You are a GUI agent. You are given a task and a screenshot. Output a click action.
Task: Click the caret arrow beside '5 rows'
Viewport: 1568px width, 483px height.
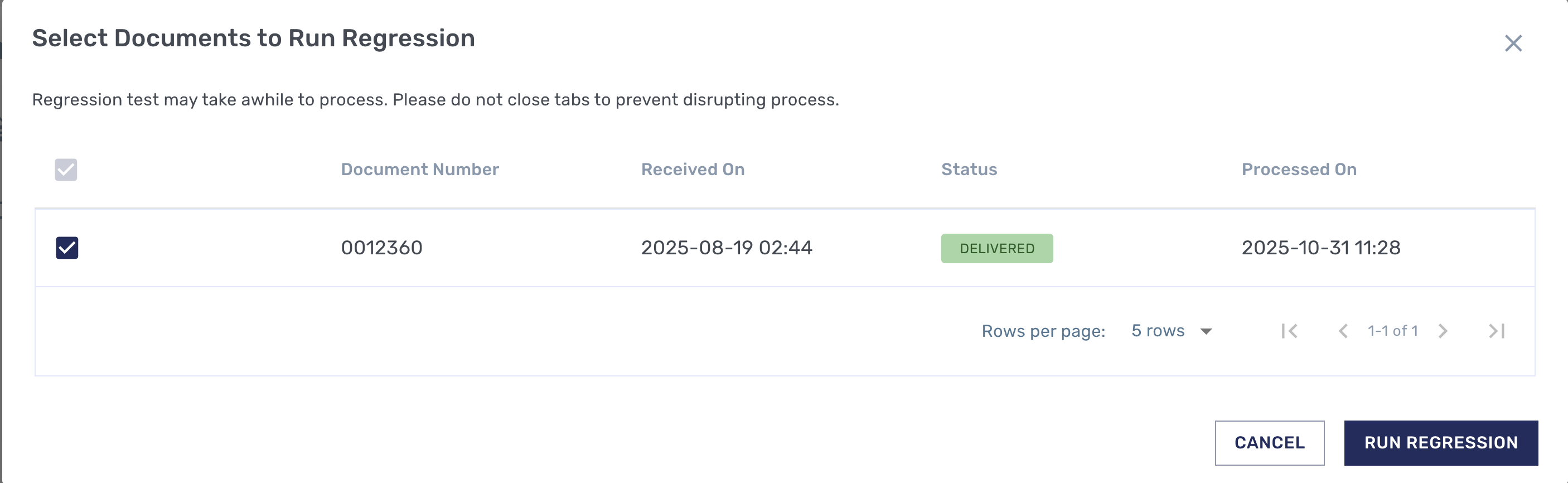click(1206, 331)
